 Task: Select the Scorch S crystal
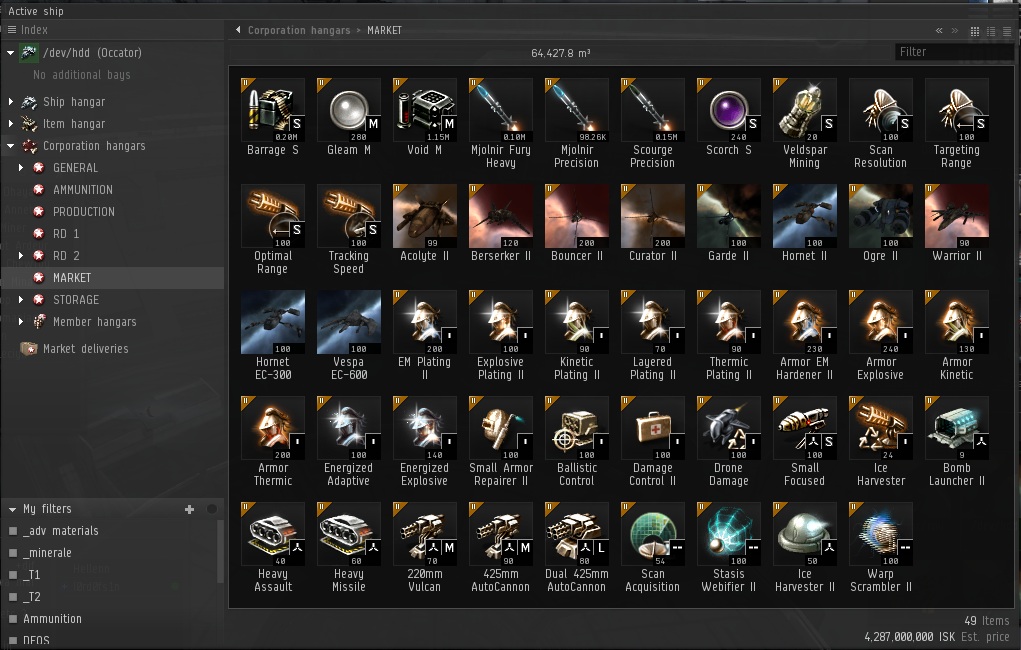[x=729, y=117]
